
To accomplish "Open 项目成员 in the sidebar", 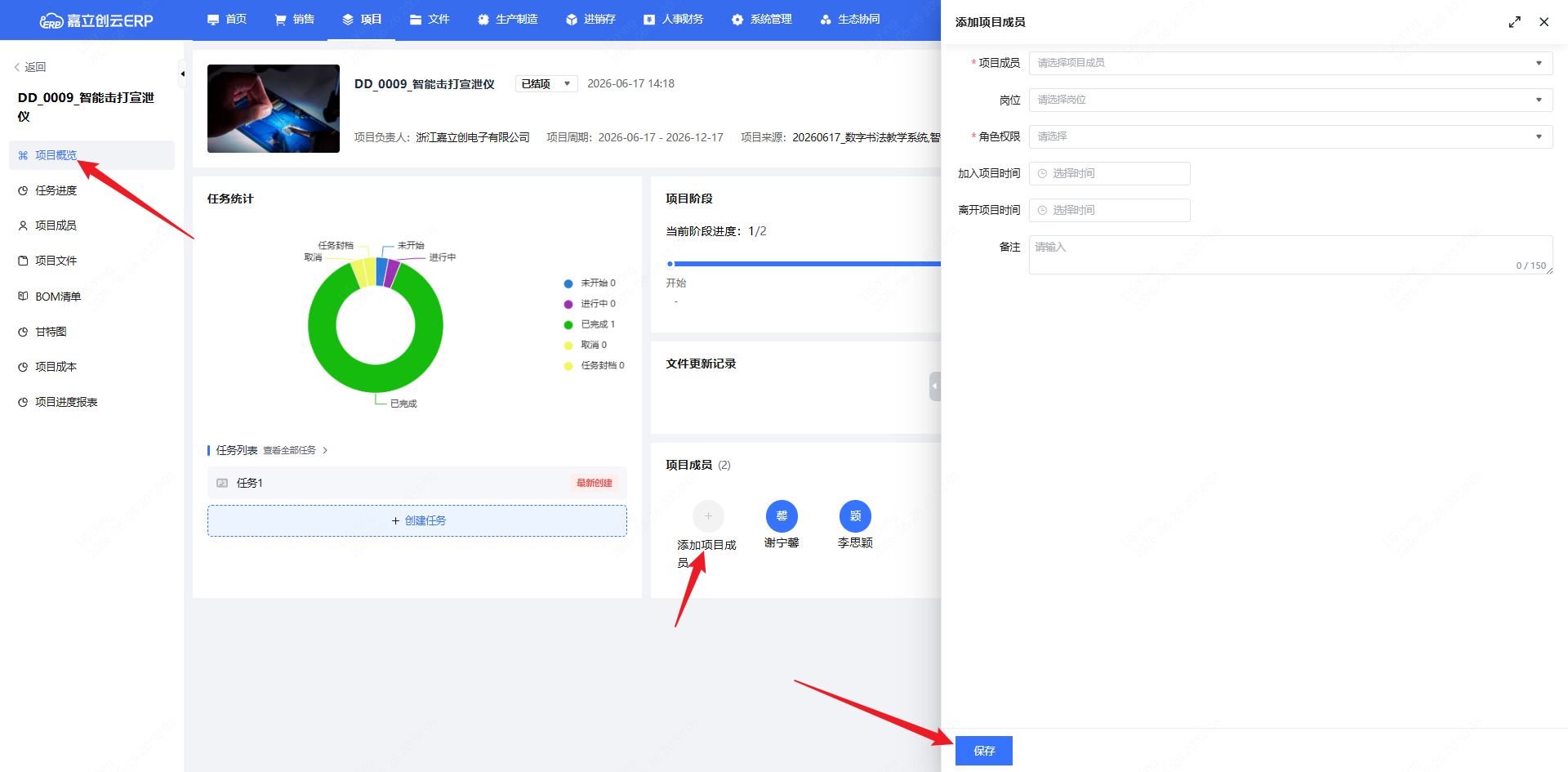I will [91, 225].
